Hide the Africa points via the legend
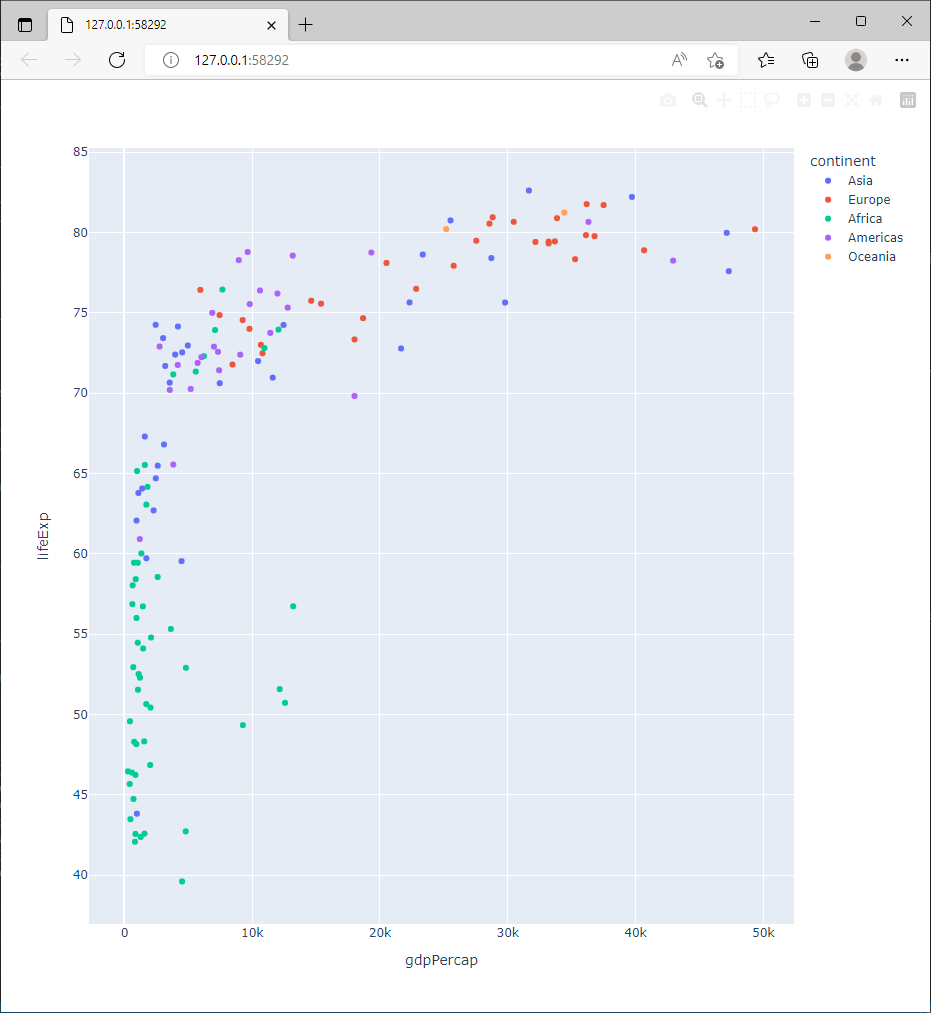The height and width of the screenshot is (1013, 931). click(858, 218)
